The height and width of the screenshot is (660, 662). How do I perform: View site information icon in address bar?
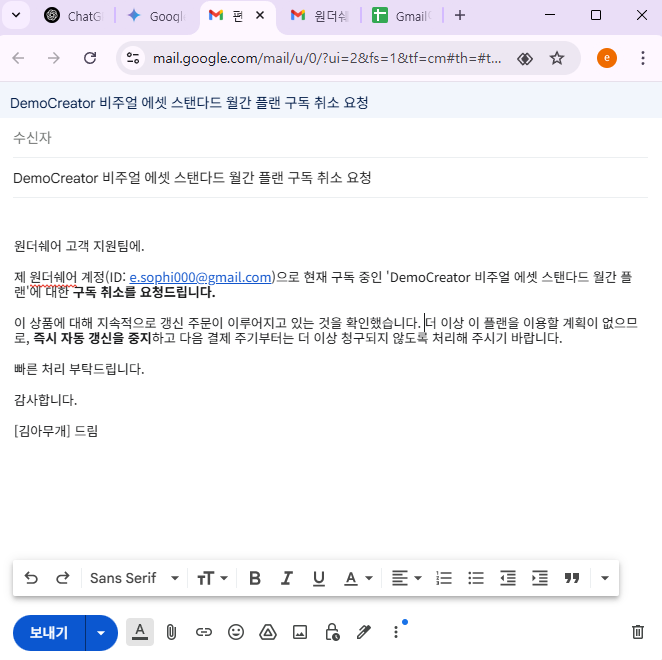pyautogui.click(x=133, y=58)
